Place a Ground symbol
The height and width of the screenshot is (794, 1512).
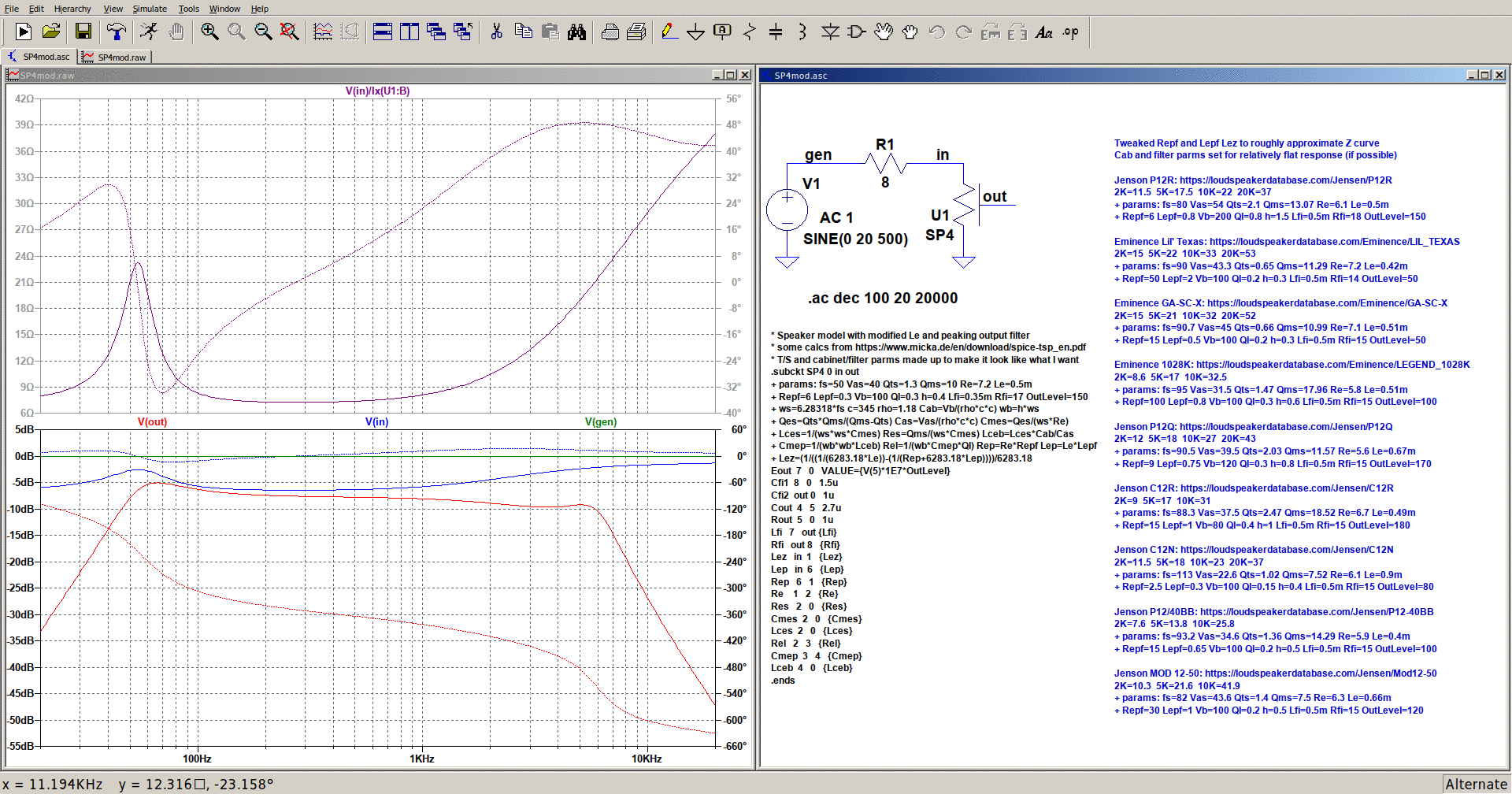(x=695, y=32)
